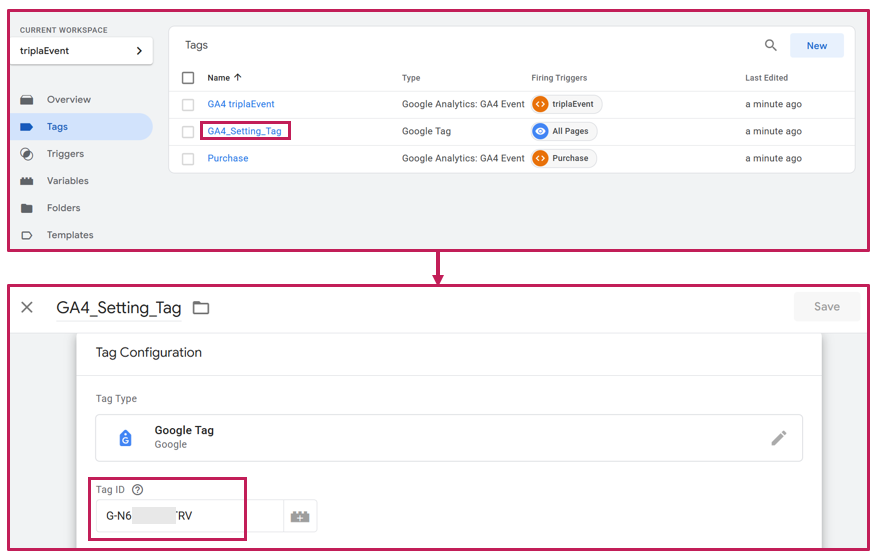Viewport: 877px width, 559px height.
Task: Click the variable picker icon beside Tag ID
Action: [x=300, y=516]
